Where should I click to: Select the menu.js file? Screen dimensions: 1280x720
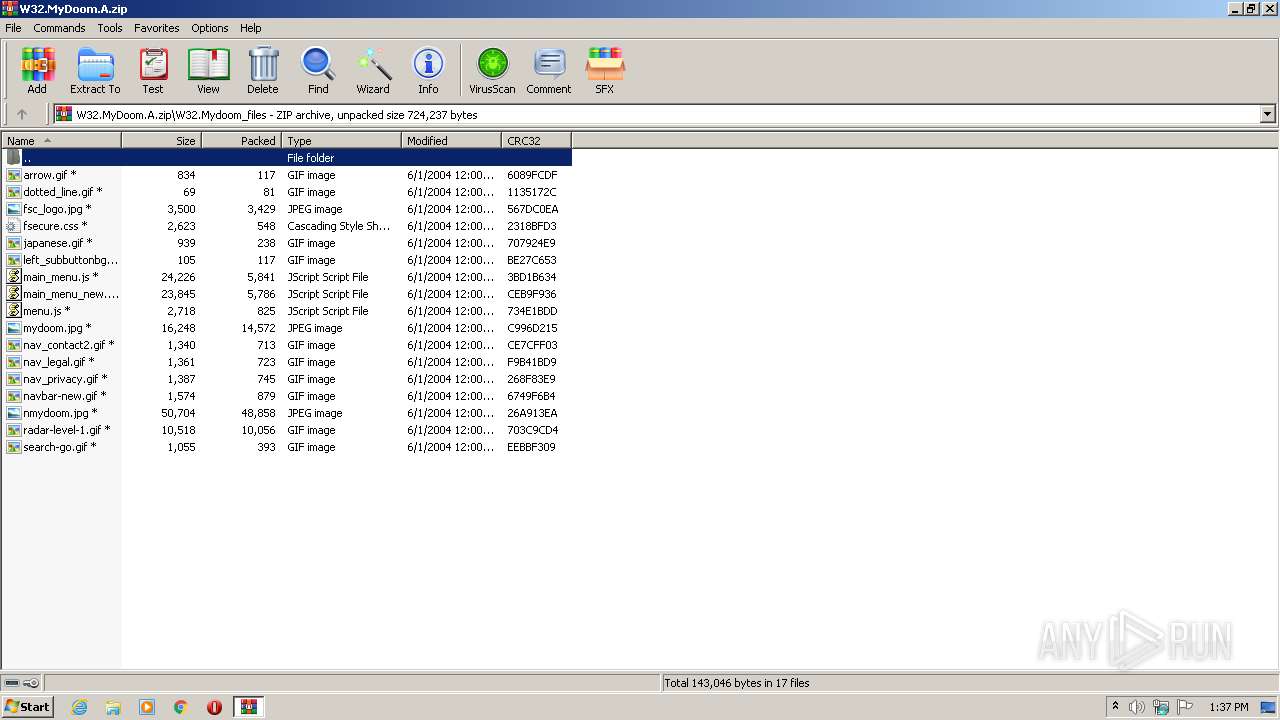tap(287, 311)
